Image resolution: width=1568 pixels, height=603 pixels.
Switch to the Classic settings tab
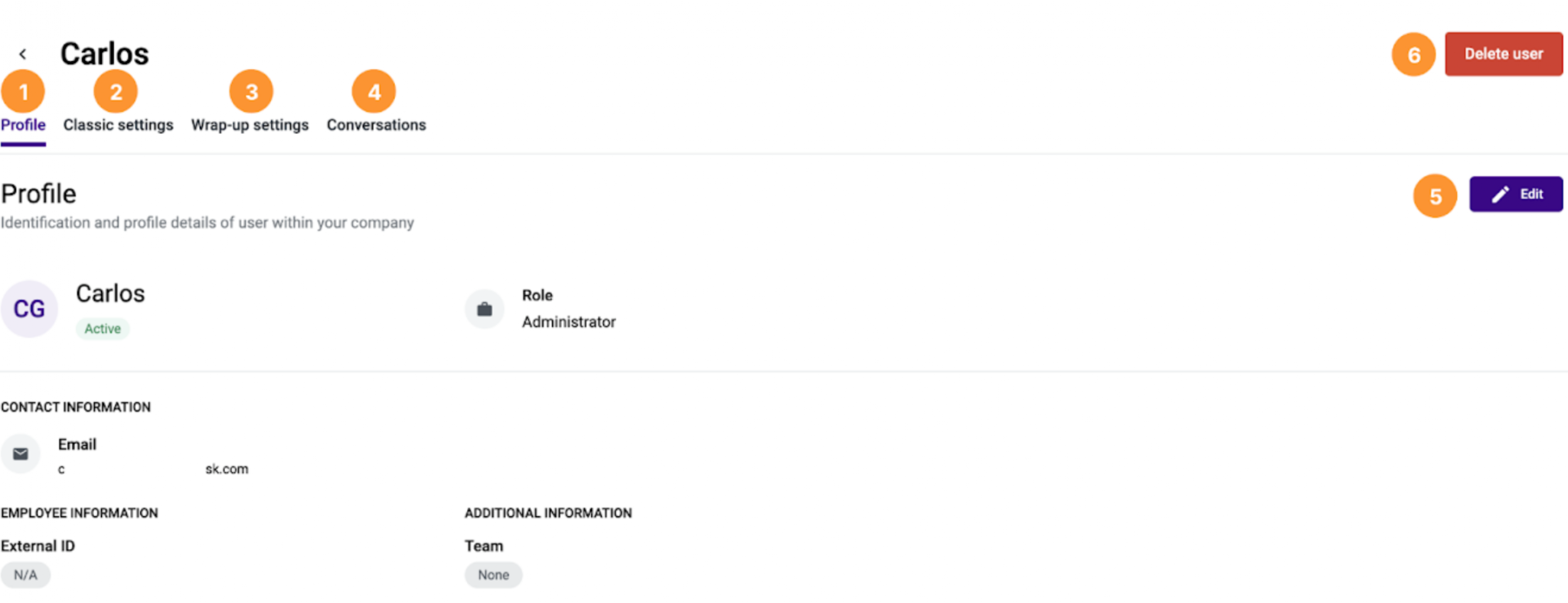pyautogui.click(x=119, y=125)
